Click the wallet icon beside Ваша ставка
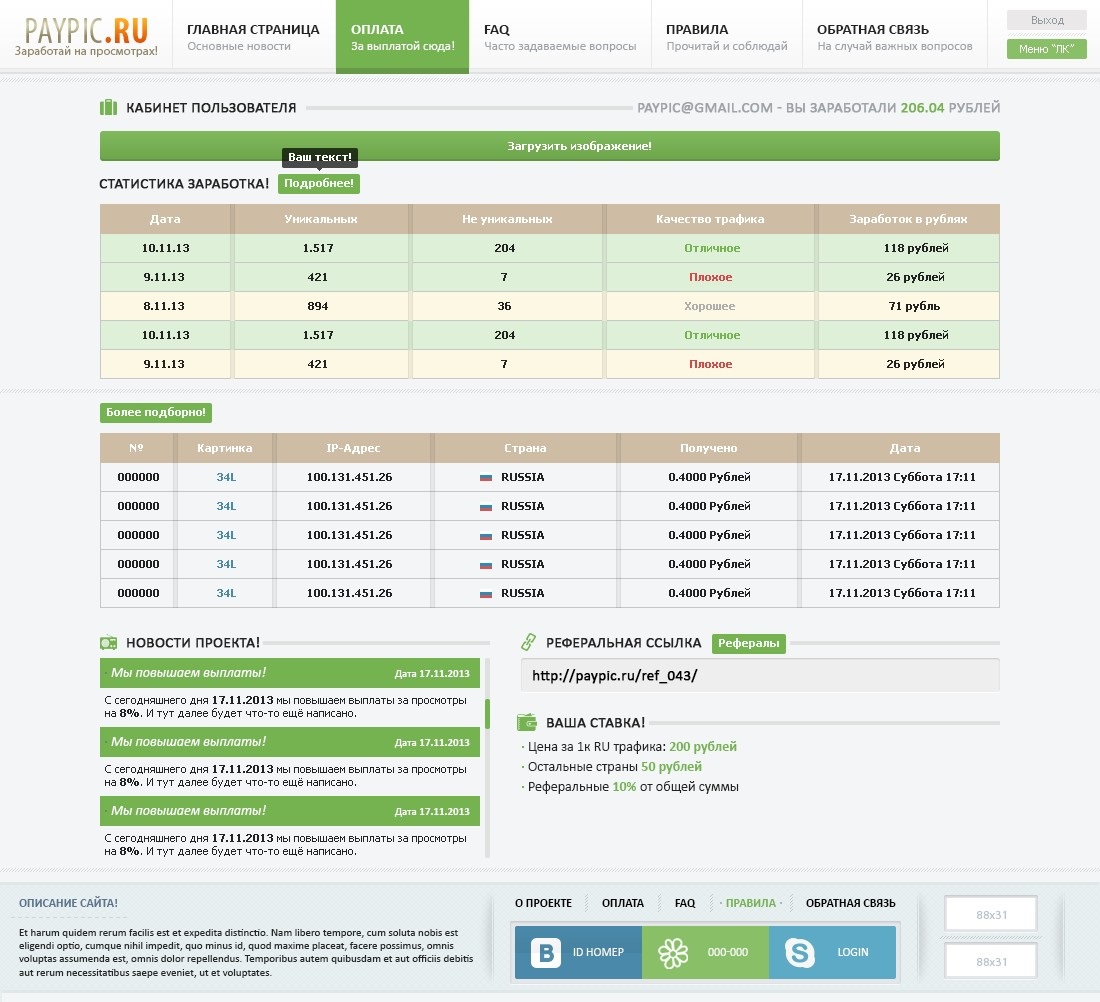 point(528,722)
